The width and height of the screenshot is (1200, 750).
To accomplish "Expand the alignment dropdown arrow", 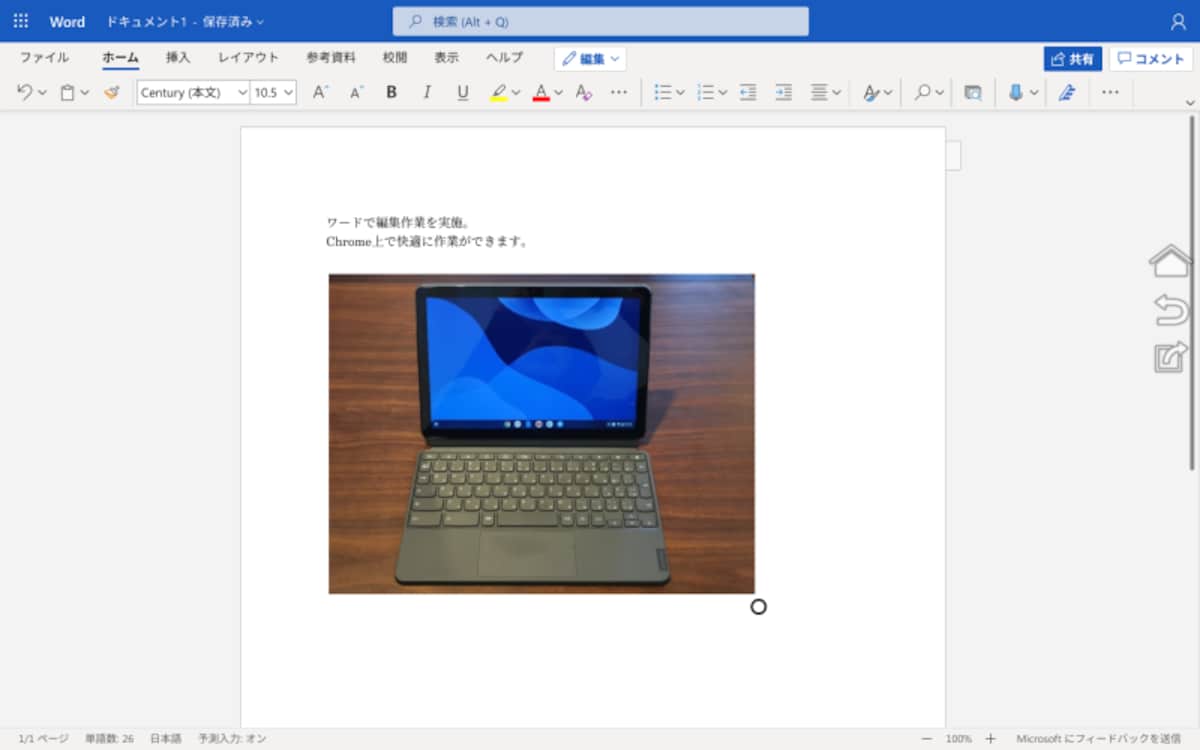I will point(837,93).
